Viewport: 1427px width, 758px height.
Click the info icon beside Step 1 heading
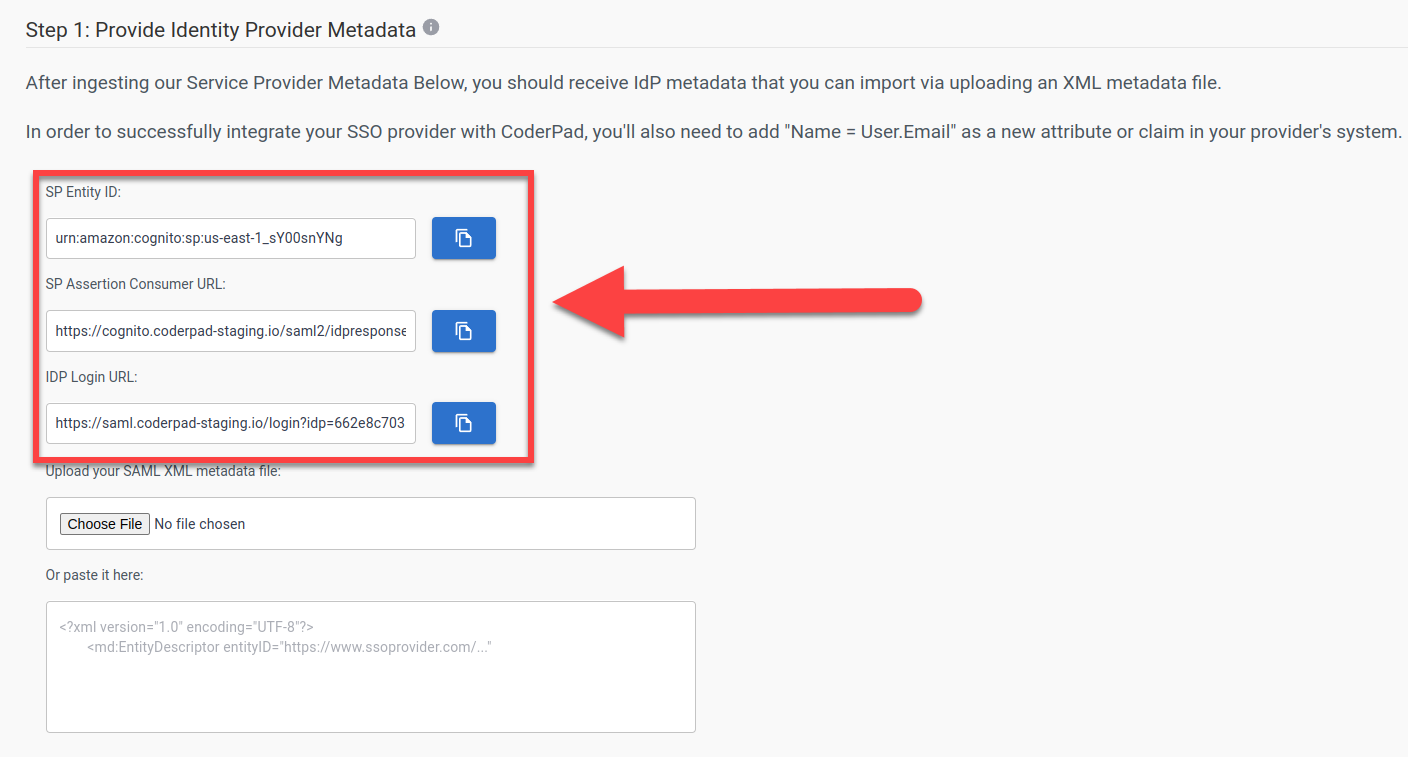point(431,28)
